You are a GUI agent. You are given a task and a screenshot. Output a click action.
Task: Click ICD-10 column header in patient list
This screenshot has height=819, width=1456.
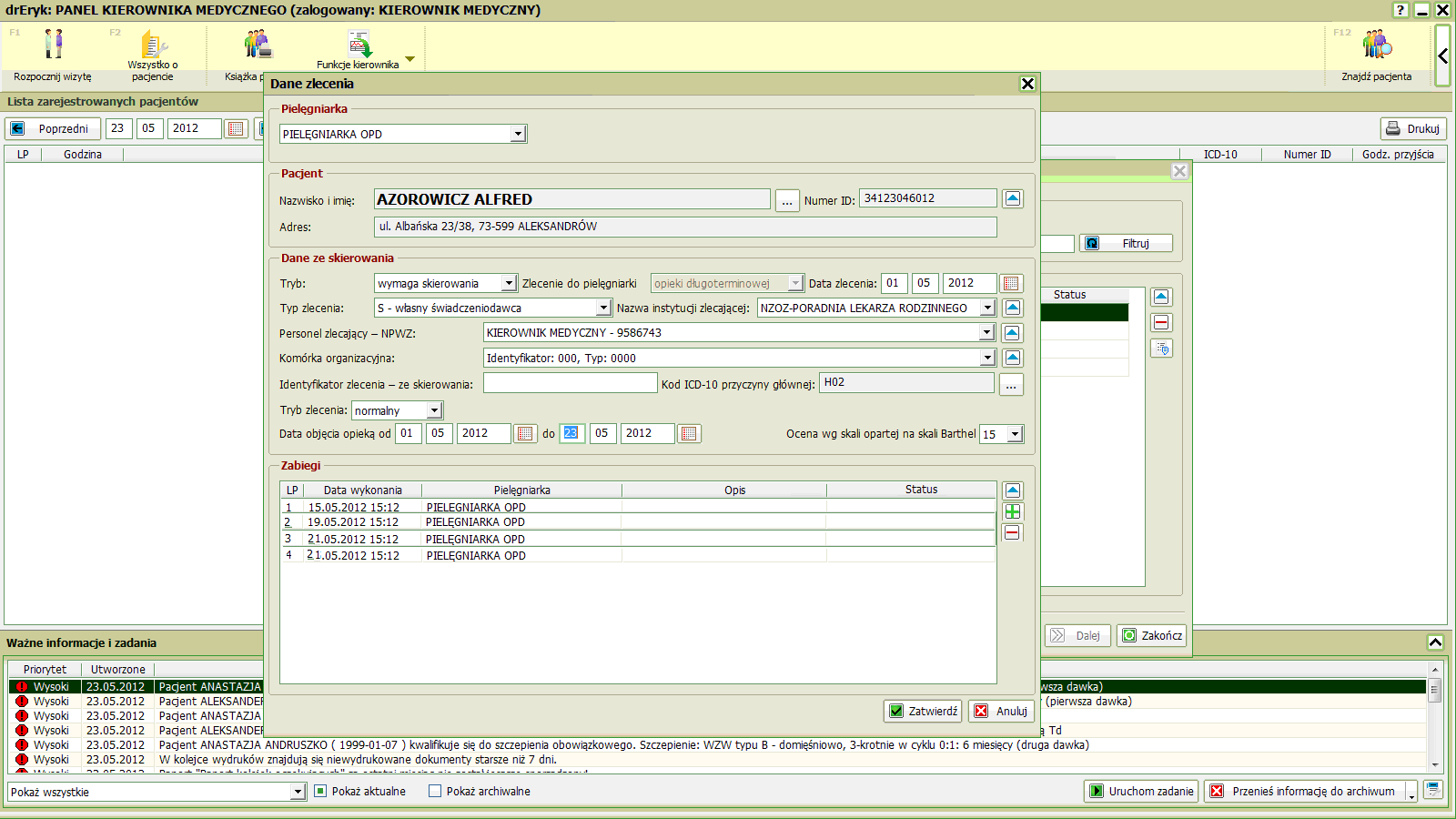1220,154
